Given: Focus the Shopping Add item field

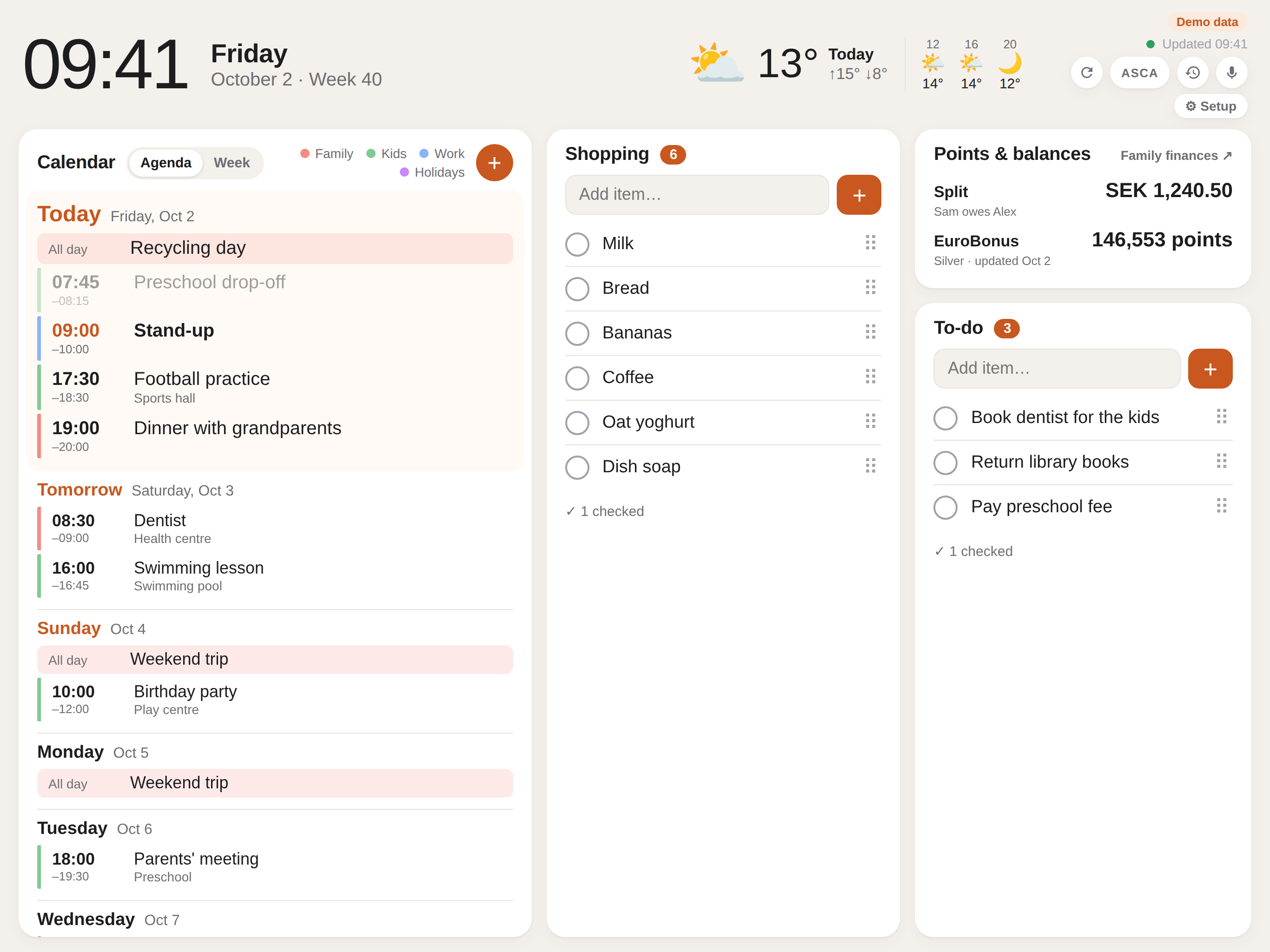Looking at the screenshot, I should (x=696, y=195).
